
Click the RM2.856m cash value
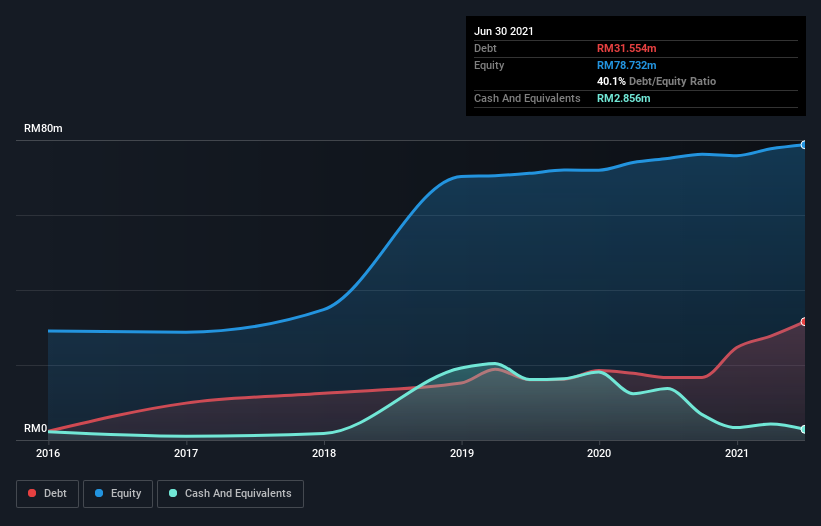pyautogui.click(x=623, y=98)
